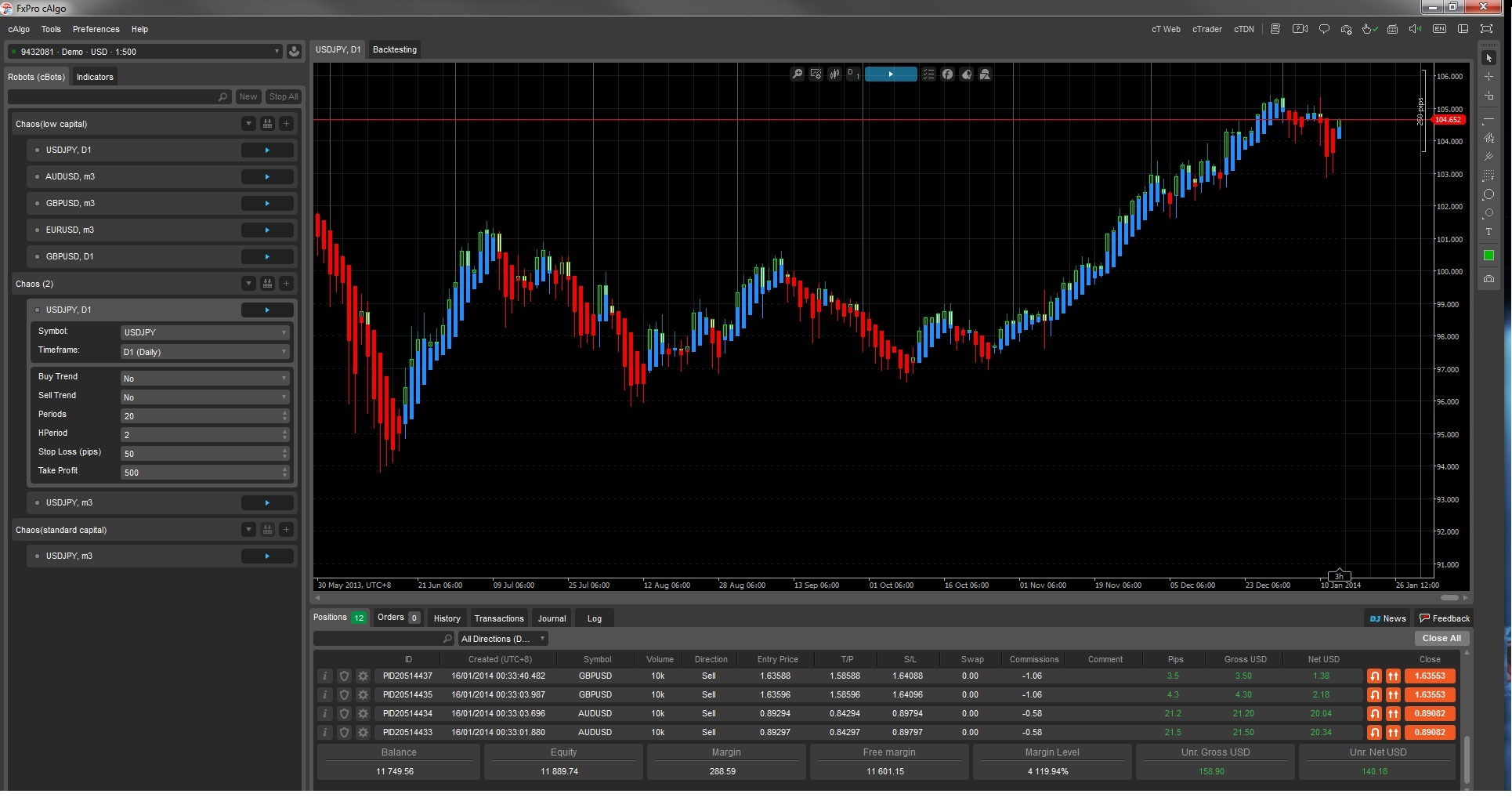The width and height of the screenshot is (1512, 801).
Task: Select the cursor pointer tool in drawing toolbar
Action: pyautogui.click(x=1488, y=58)
